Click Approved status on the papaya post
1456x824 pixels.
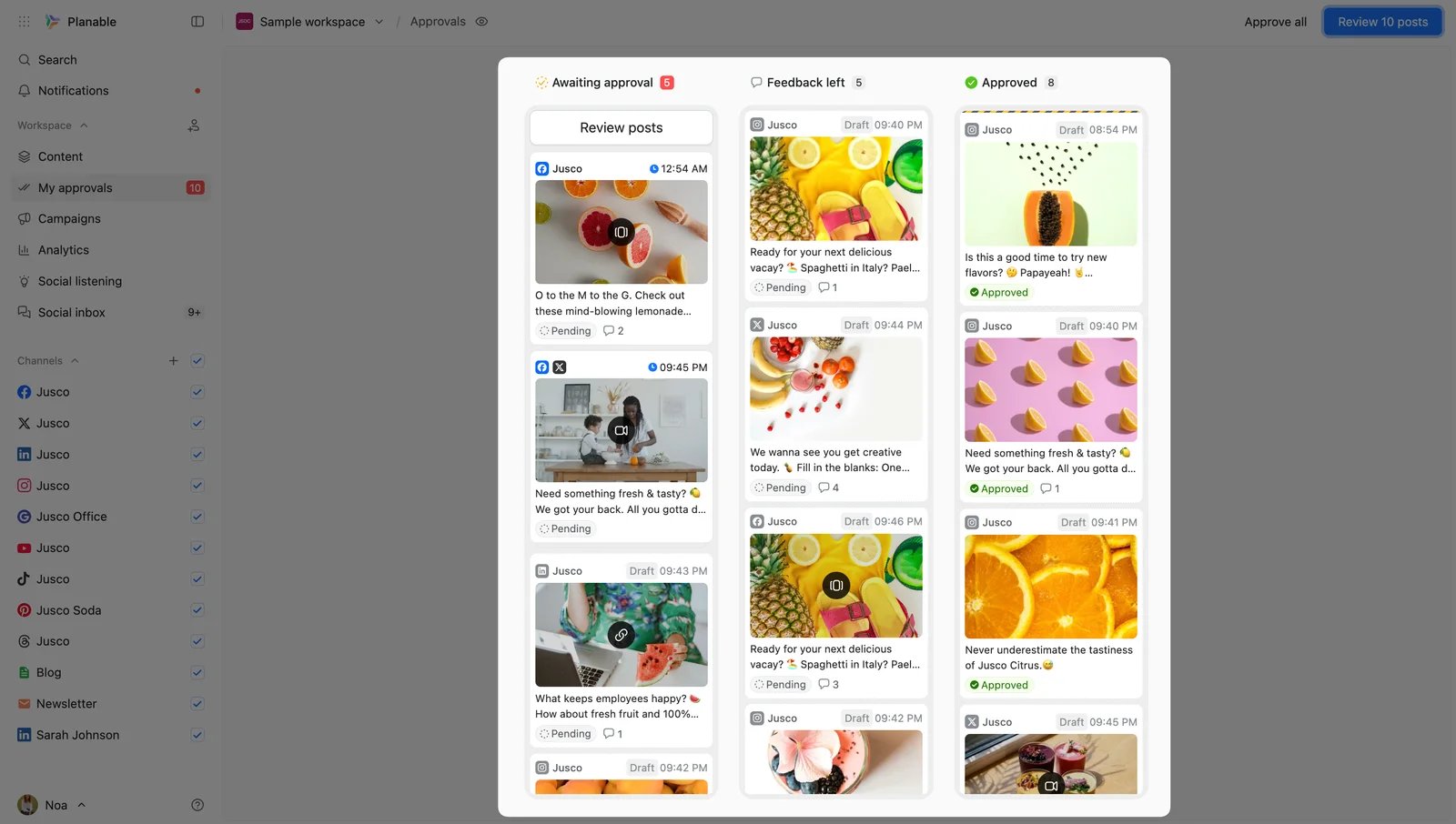point(998,293)
